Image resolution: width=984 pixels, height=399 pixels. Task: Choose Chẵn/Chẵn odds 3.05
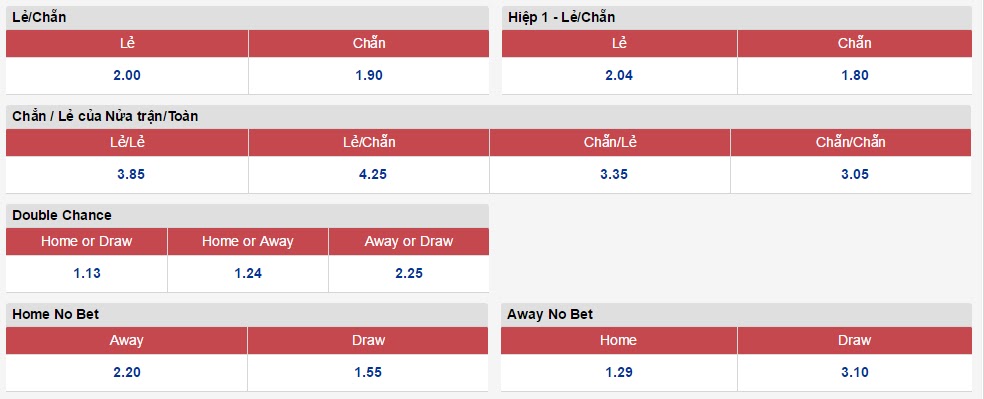pos(855,174)
